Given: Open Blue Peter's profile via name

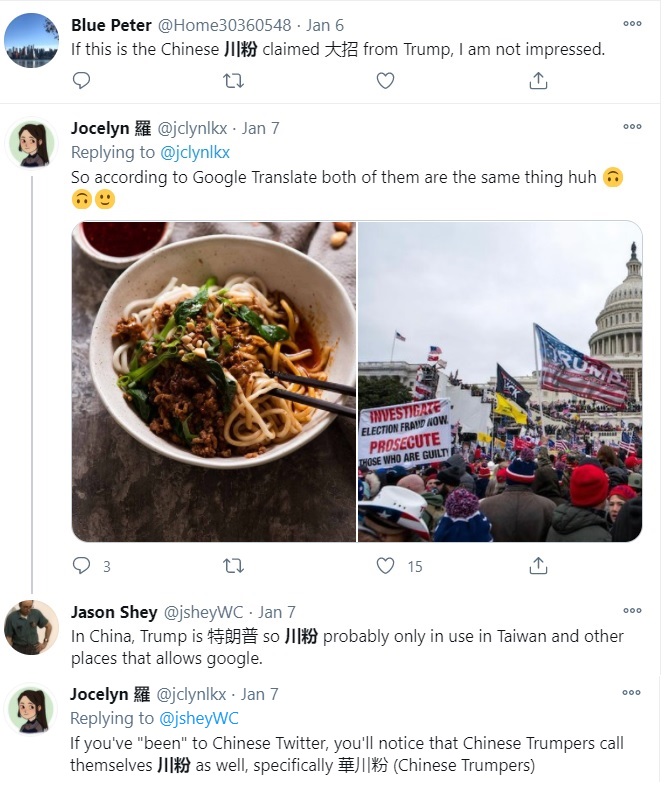Looking at the screenshot, I should click(110, 24).
